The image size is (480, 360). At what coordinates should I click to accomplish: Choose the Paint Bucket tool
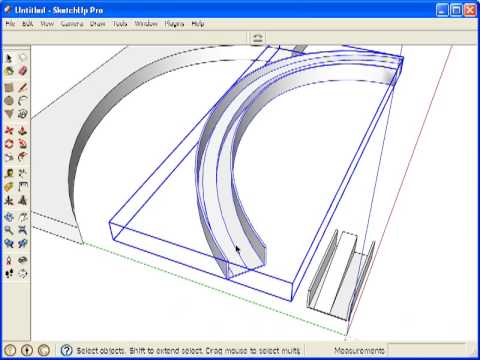click(x=9, y=71)
